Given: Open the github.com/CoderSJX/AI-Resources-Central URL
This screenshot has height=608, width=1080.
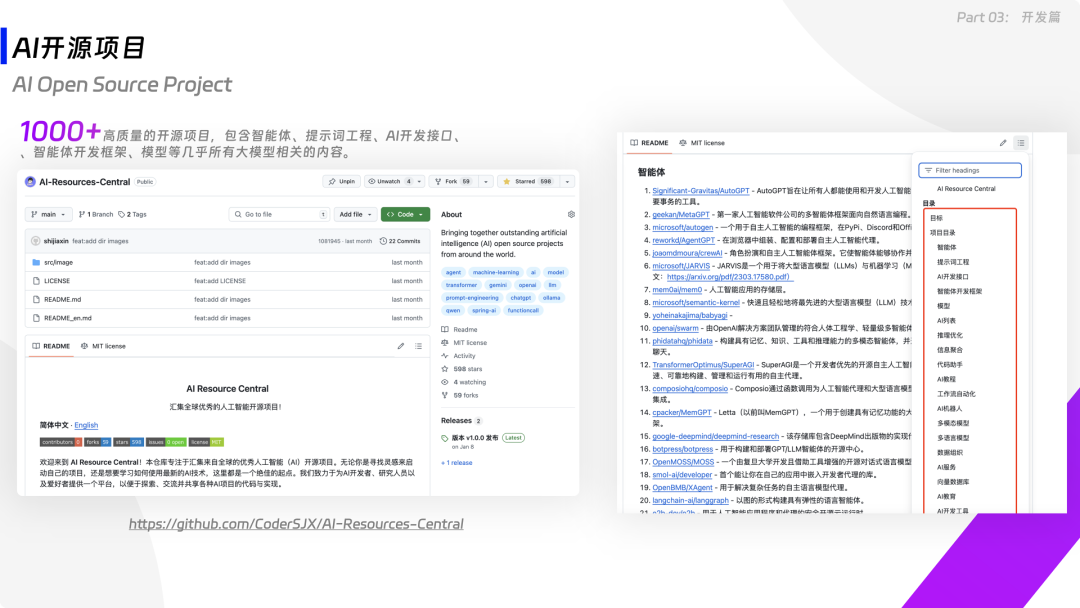Looking at the screenshot, I should point(296,524).
